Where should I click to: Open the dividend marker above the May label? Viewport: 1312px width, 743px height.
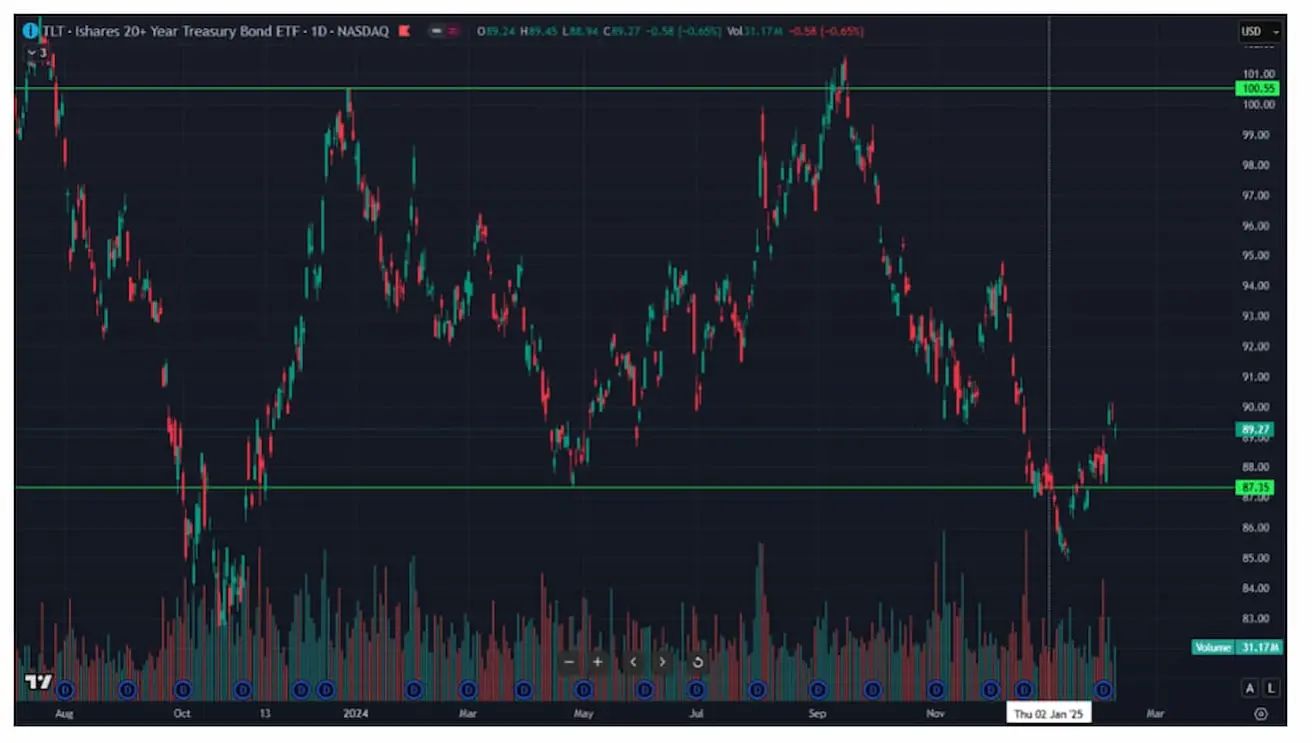tap(584, 689)
